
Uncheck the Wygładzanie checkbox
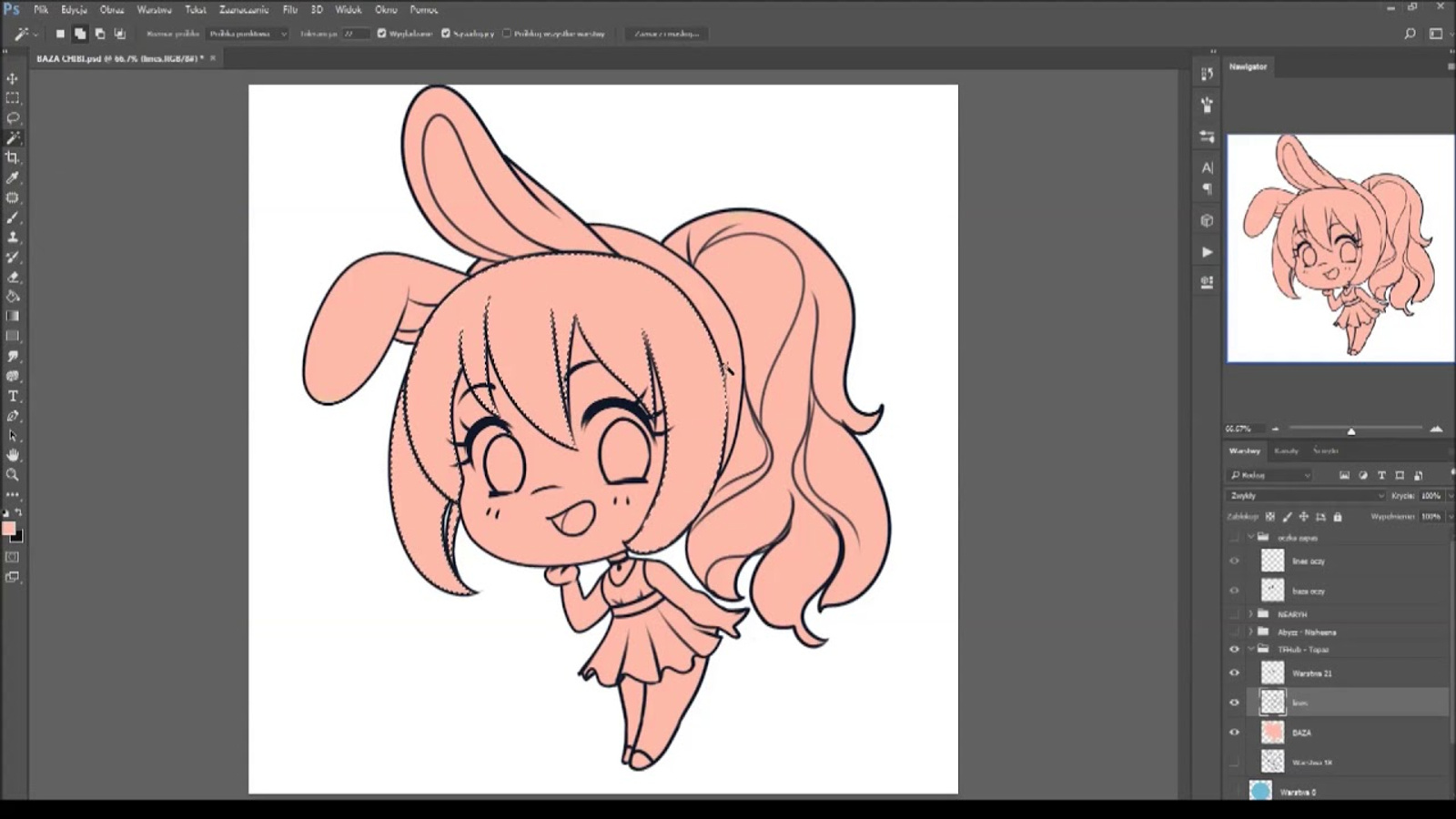382,34
